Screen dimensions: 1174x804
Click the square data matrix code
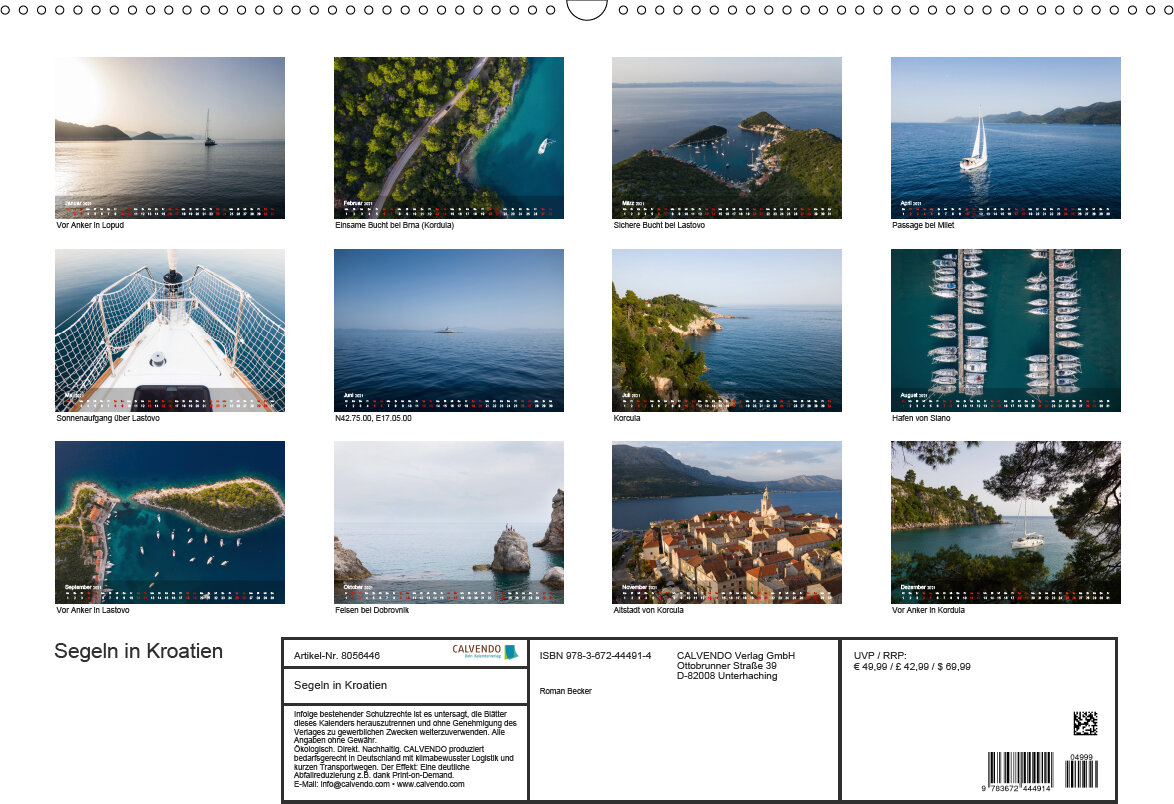(1085, 723)
